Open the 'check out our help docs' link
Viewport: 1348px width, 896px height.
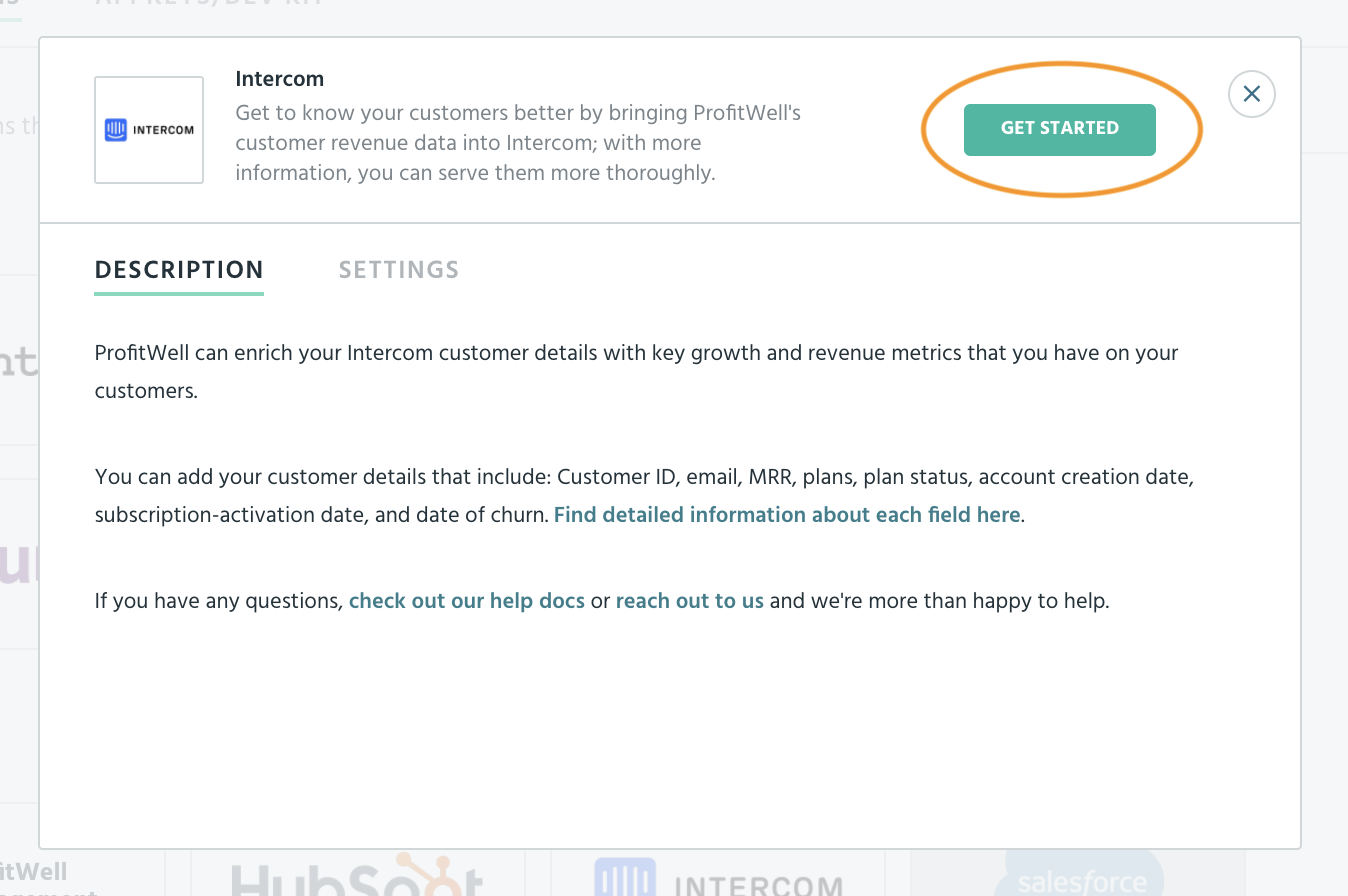point(467,601)
